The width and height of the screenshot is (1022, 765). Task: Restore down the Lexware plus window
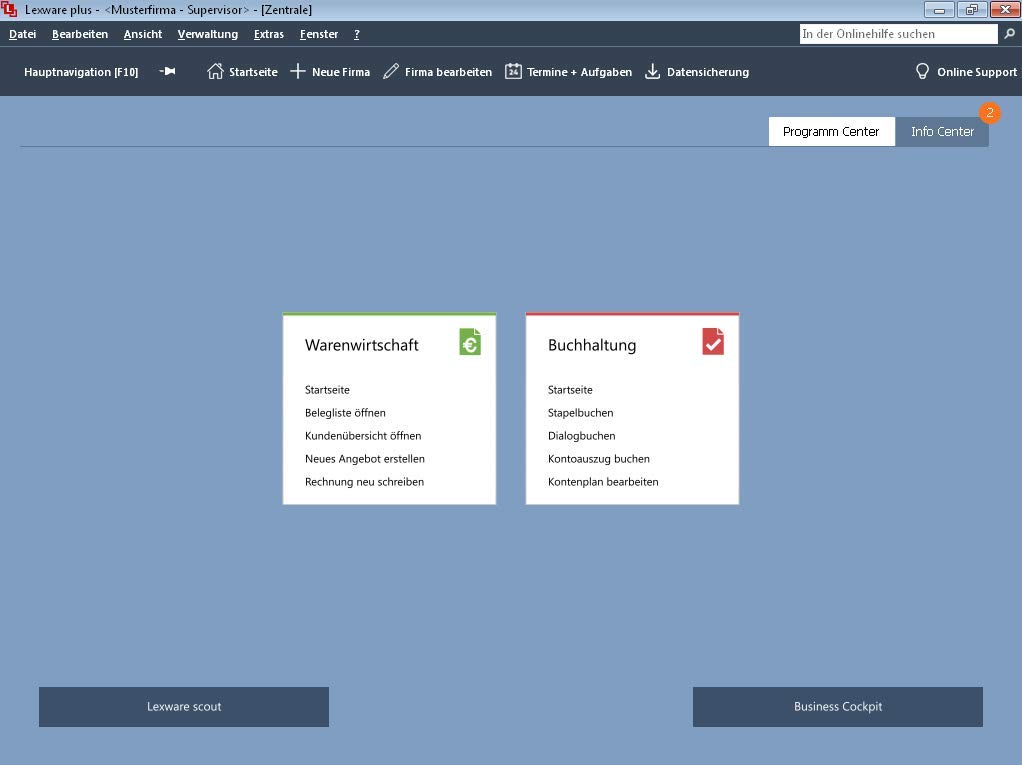pos(972,10)
